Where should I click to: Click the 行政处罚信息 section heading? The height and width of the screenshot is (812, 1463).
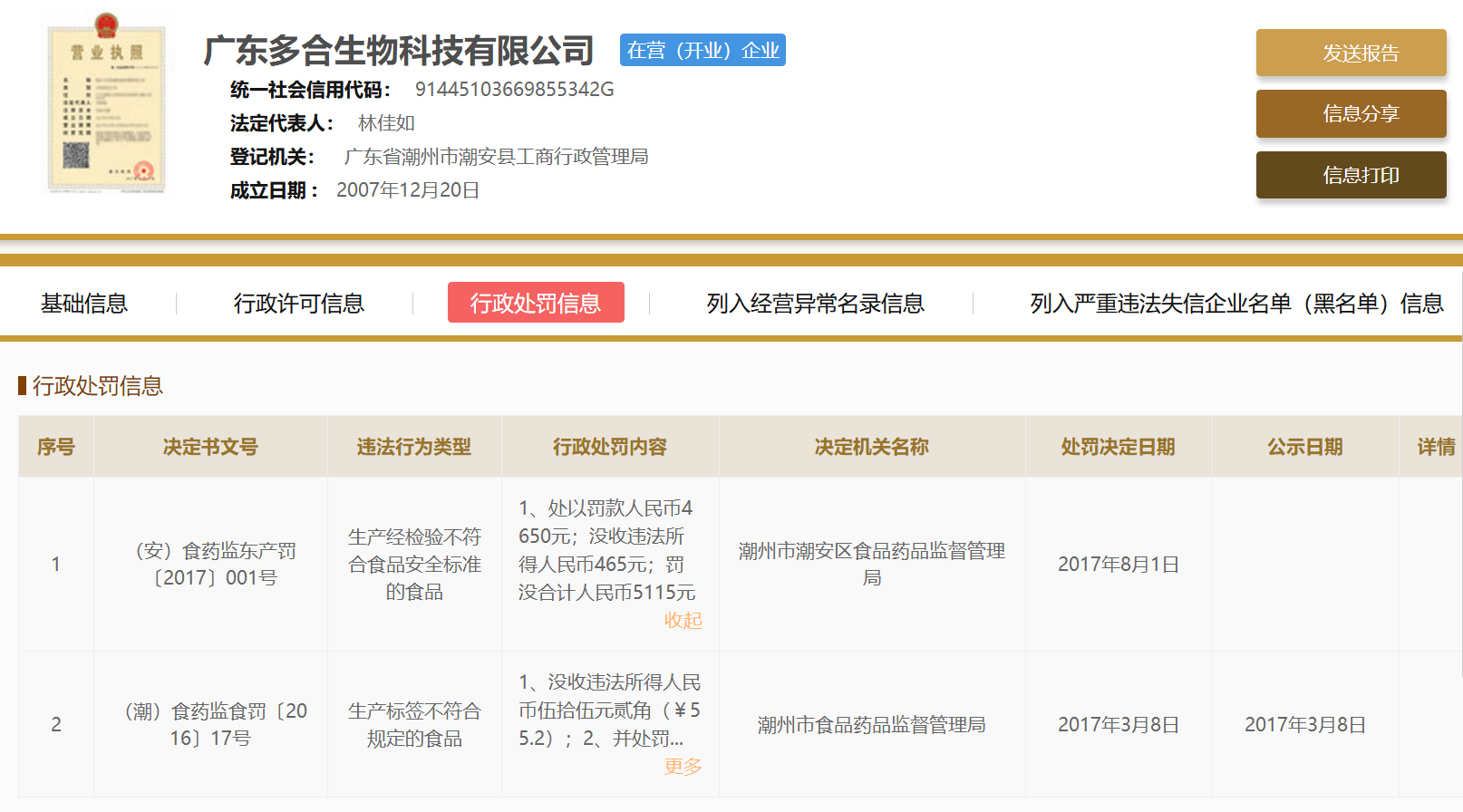click(98, 386)
